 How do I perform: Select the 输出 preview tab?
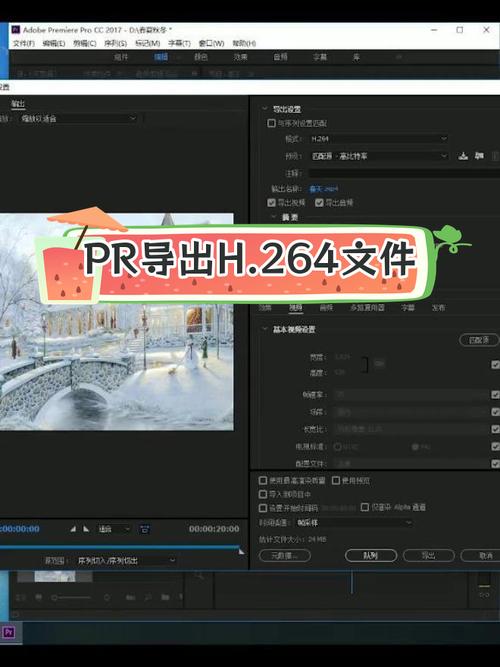[x=18, y=103]
